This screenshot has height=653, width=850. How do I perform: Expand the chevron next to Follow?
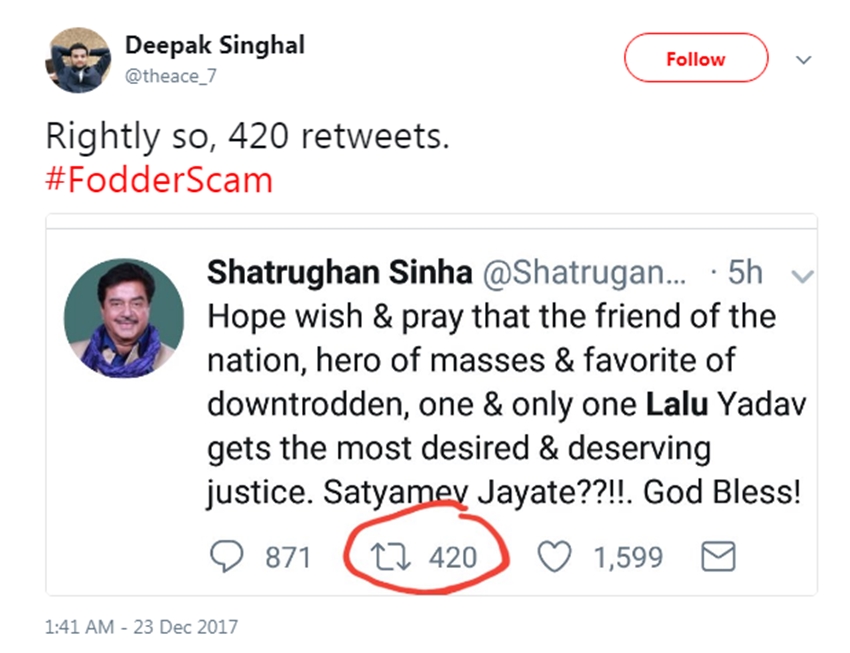pyautogui.click(x=803, y=60)
